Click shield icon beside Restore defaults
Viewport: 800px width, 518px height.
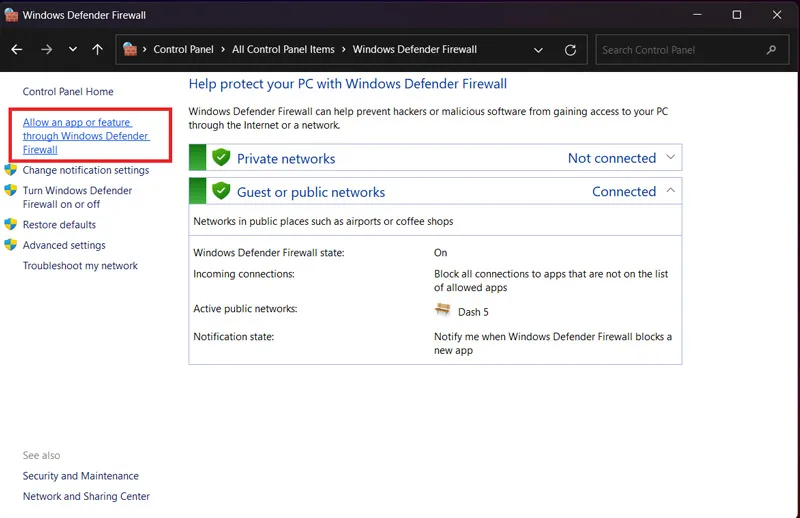pyautogui.click(x=11, y=225)
